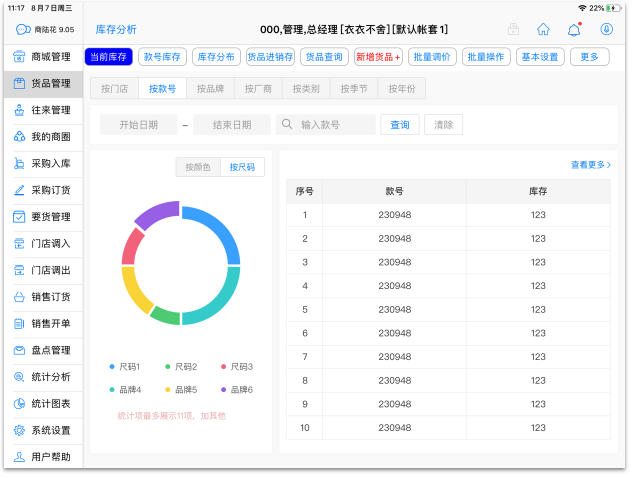Switch chart to 按尺码 grouping

click(x=242, y=167)
